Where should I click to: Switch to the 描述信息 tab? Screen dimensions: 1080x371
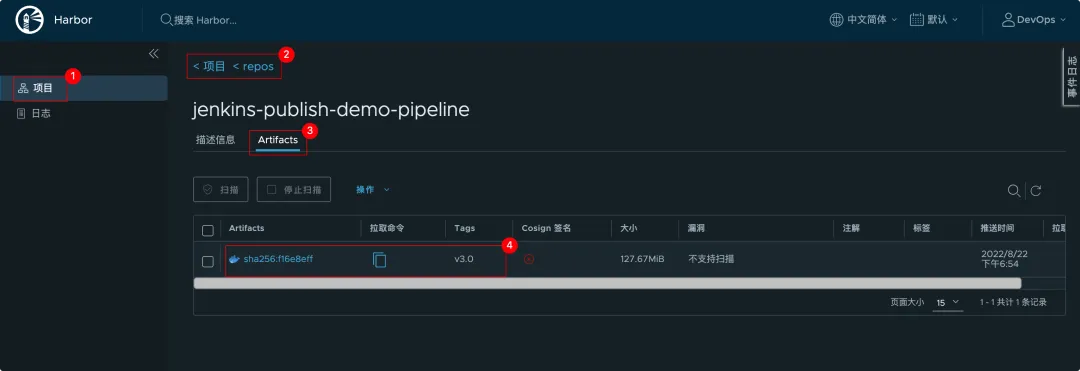point(215,140)
